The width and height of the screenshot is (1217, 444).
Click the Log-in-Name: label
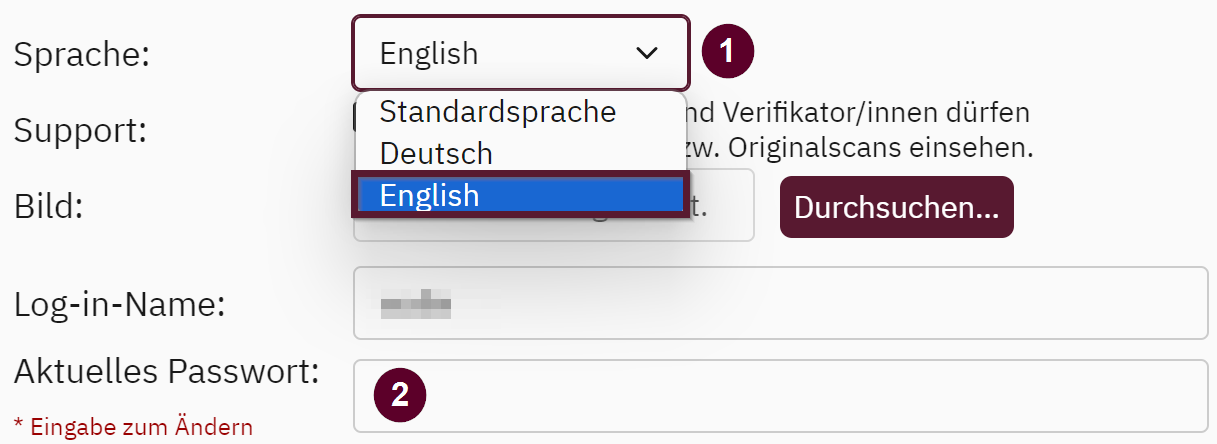pos(119,303)
